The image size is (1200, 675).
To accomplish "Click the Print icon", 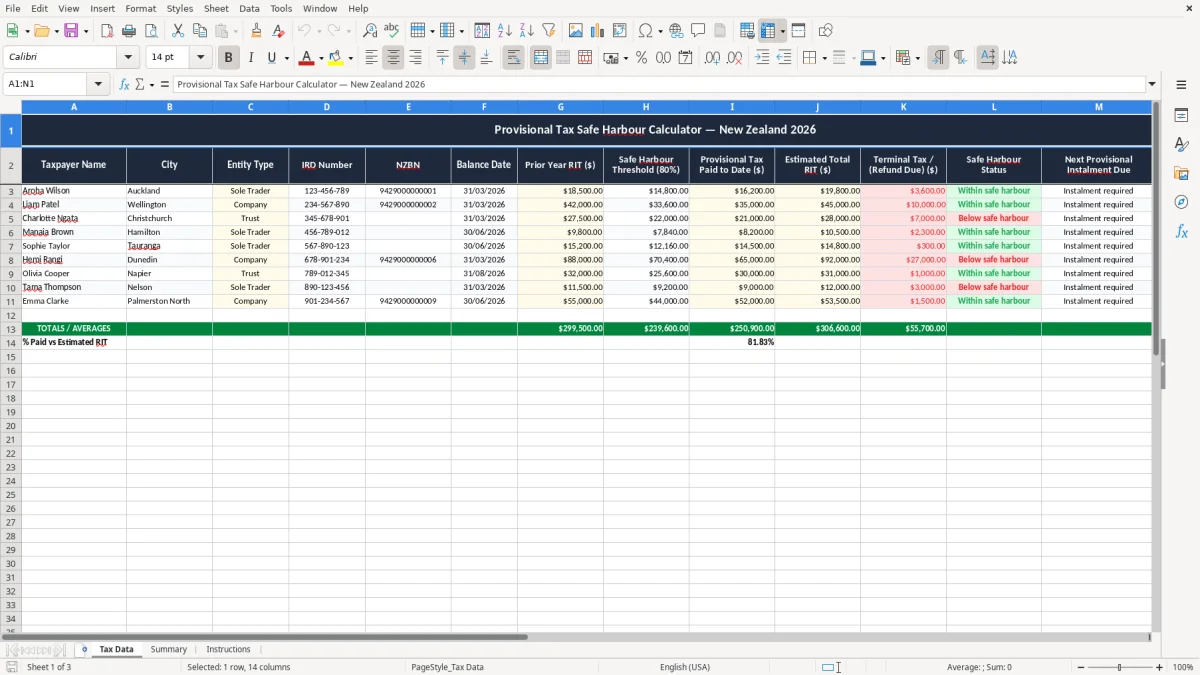I will [x=129, y=31].
